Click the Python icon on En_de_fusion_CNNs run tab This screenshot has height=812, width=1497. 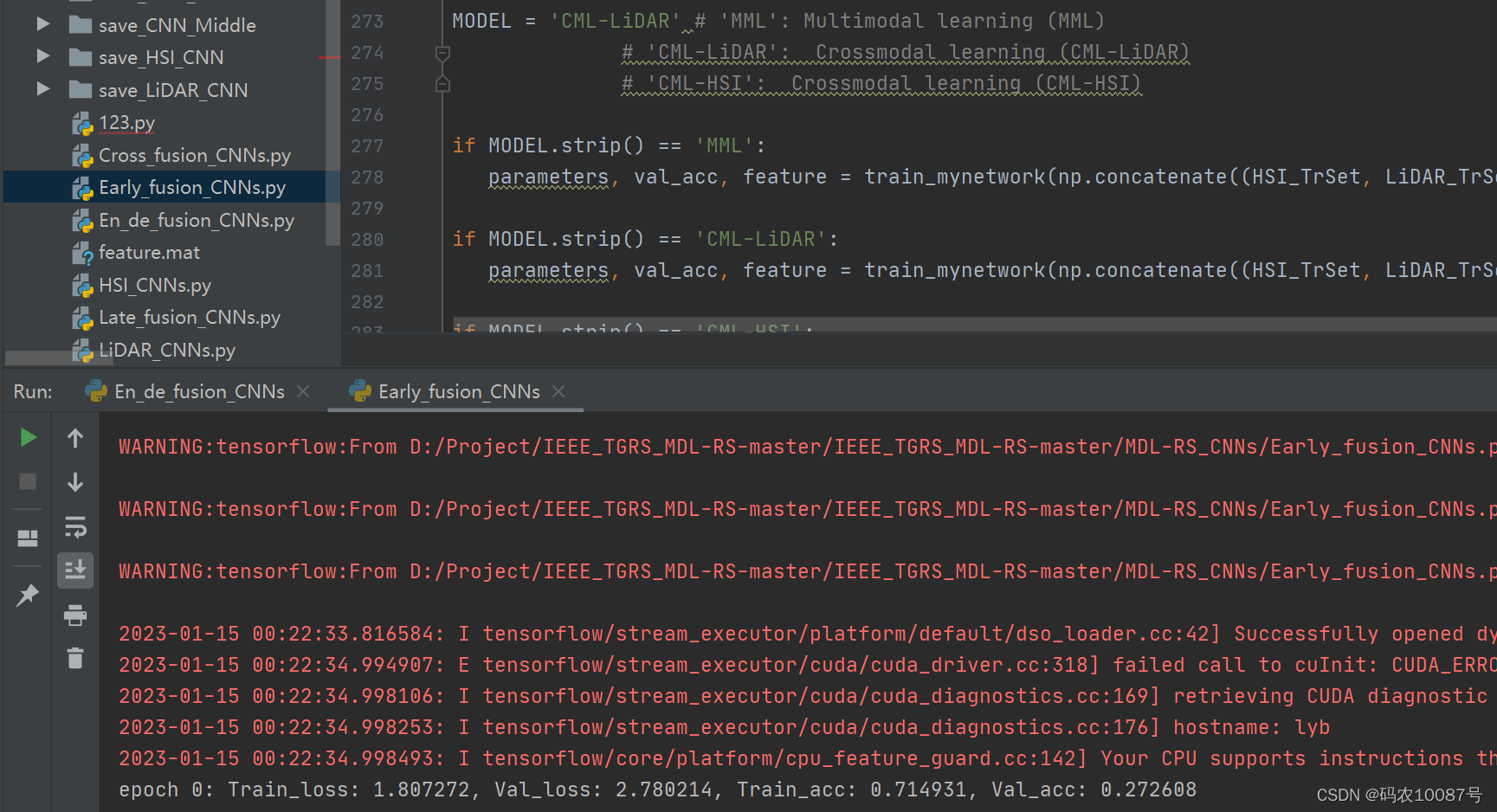click(96, 391)
